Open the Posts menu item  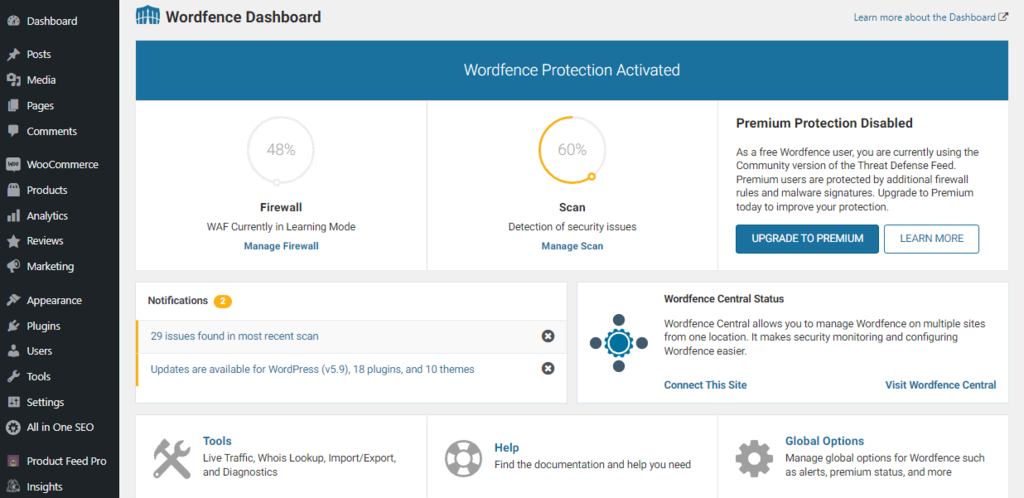coord(39,54)
